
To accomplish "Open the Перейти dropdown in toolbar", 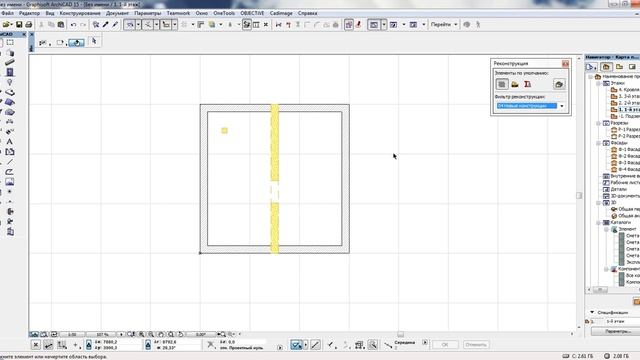I will tap(444, 24).
